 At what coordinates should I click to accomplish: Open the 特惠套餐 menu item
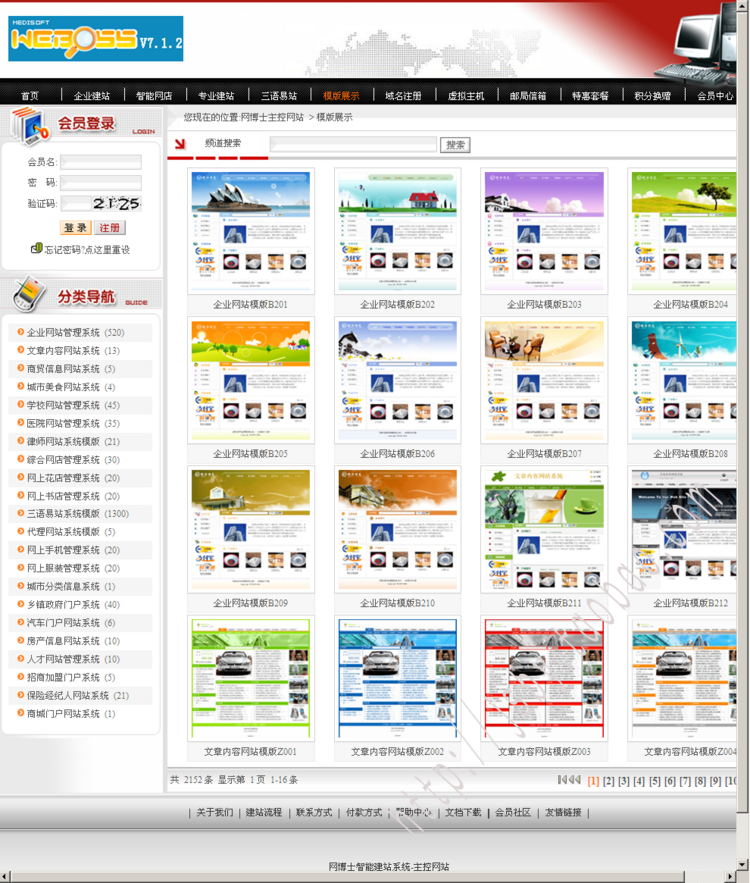point(590,96)
